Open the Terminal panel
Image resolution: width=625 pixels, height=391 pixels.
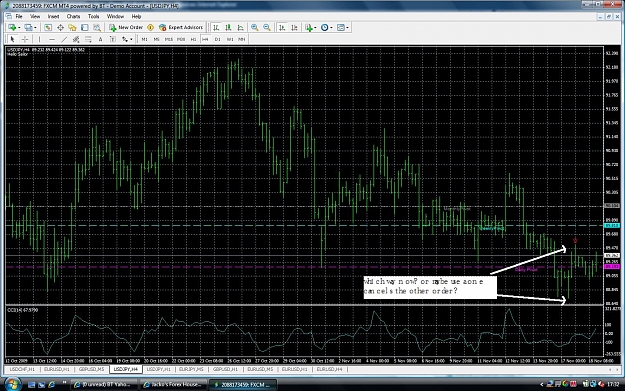(x=85, y=28)
